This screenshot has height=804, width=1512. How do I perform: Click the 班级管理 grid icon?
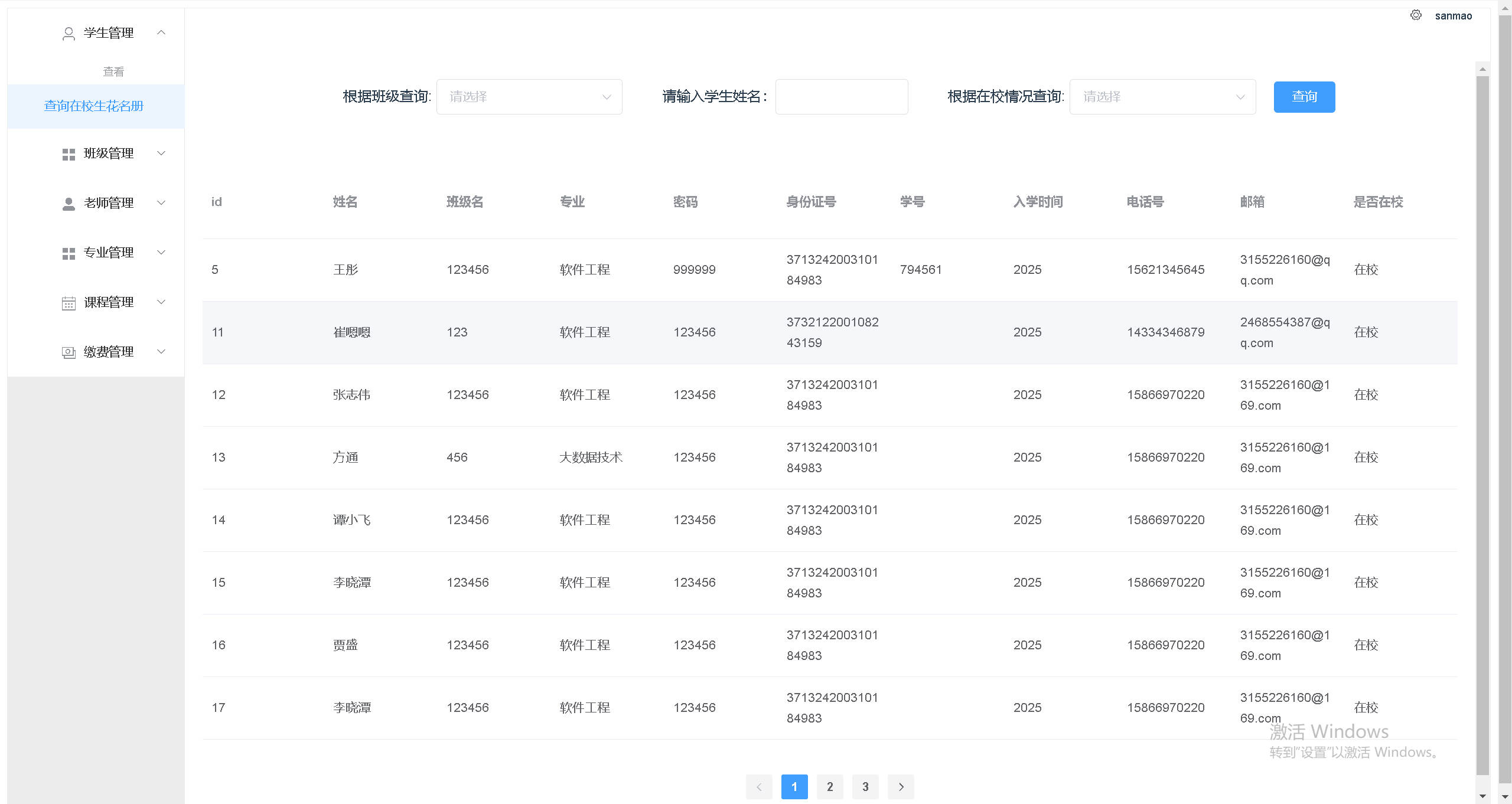69,154
